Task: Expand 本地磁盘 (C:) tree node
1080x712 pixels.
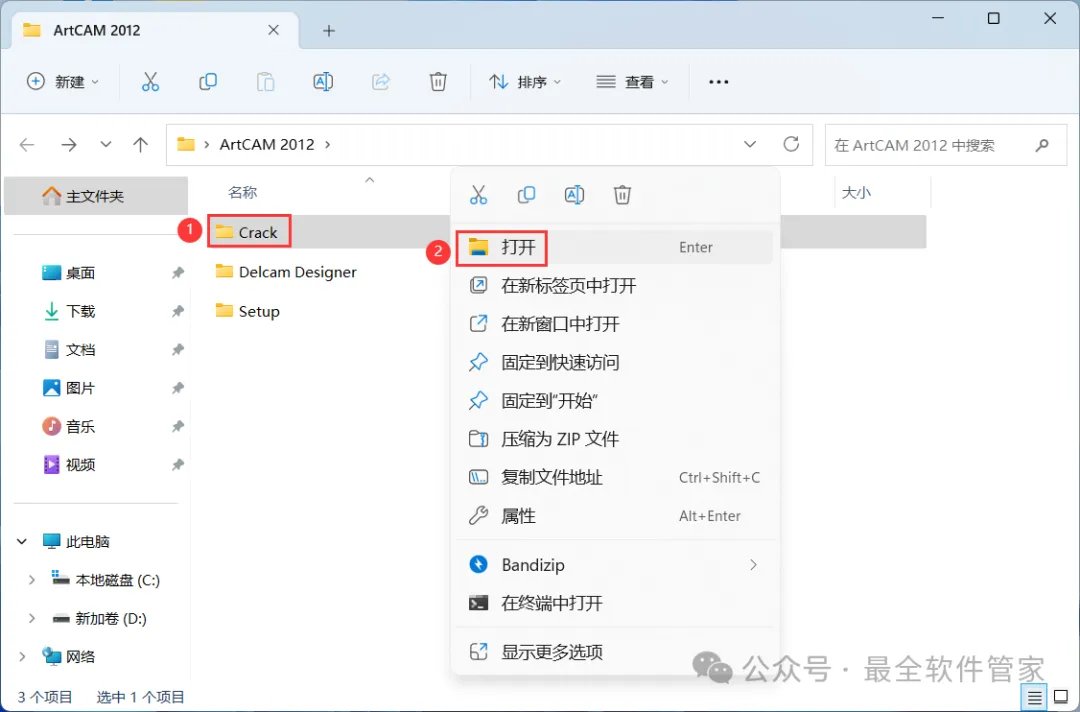Action: pyautogui.click(x=31, y=580)
